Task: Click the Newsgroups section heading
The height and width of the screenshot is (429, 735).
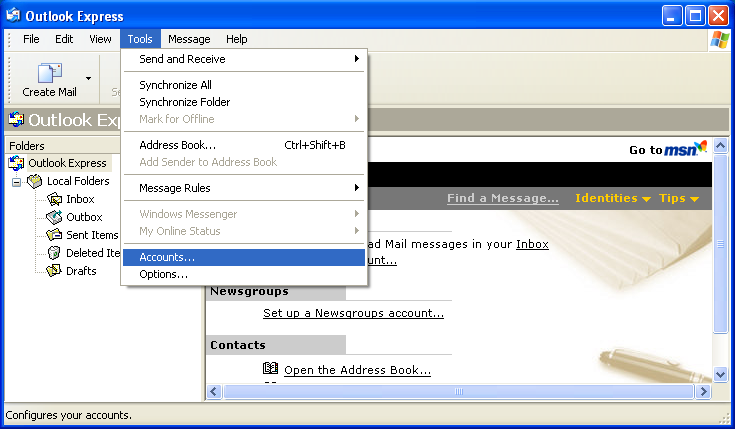Action: 249,292
